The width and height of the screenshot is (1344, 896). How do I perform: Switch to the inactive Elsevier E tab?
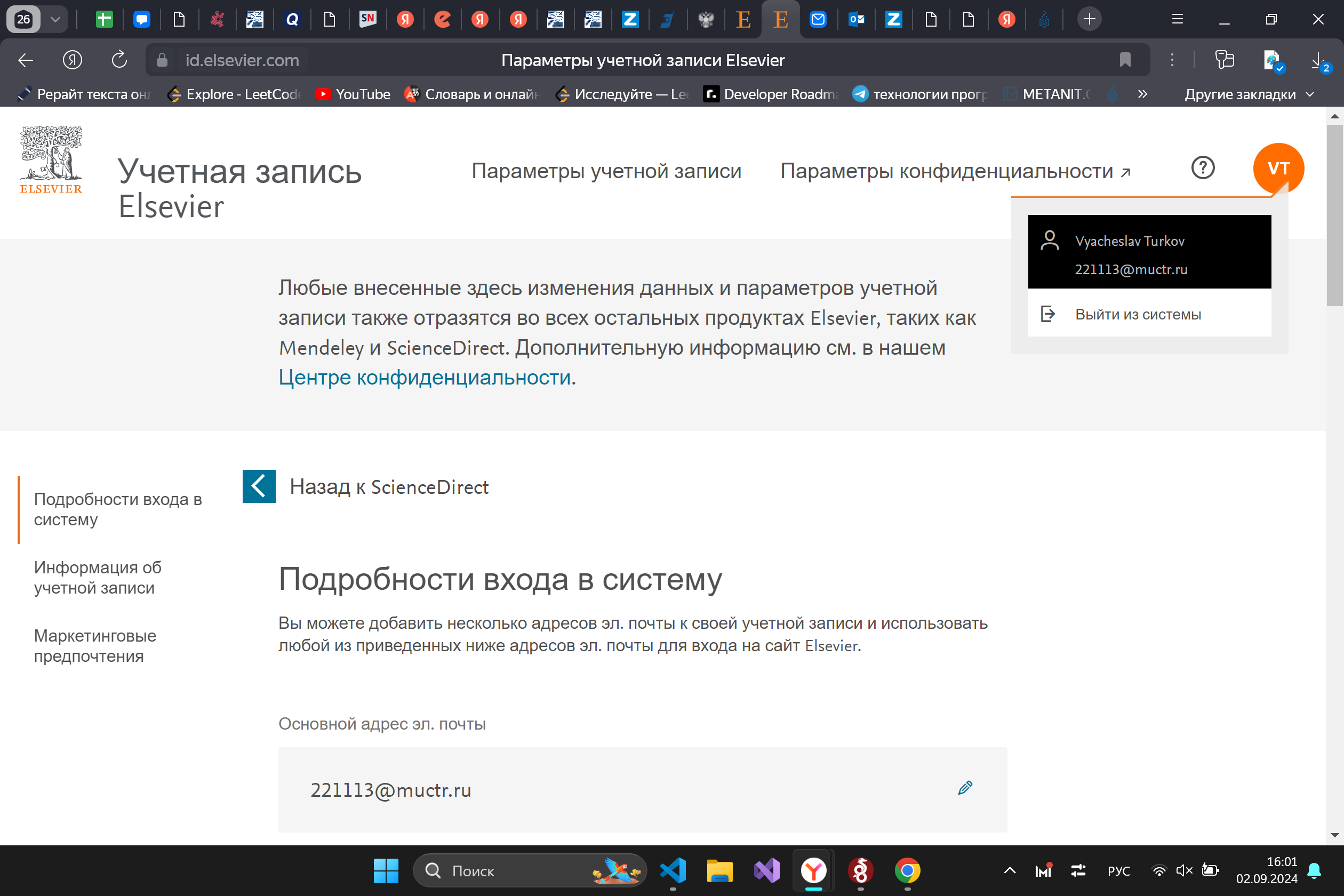tap(743, 19)
